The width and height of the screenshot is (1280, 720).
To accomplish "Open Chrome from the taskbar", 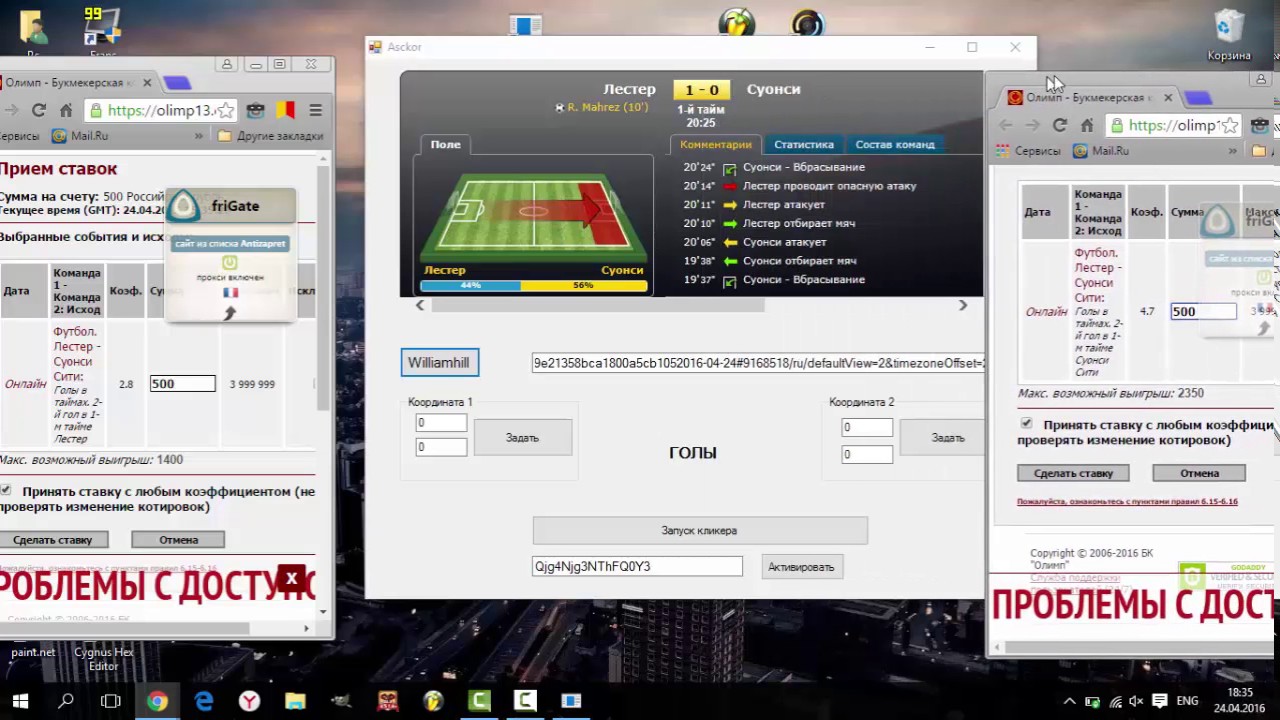I will coord(158,701).
